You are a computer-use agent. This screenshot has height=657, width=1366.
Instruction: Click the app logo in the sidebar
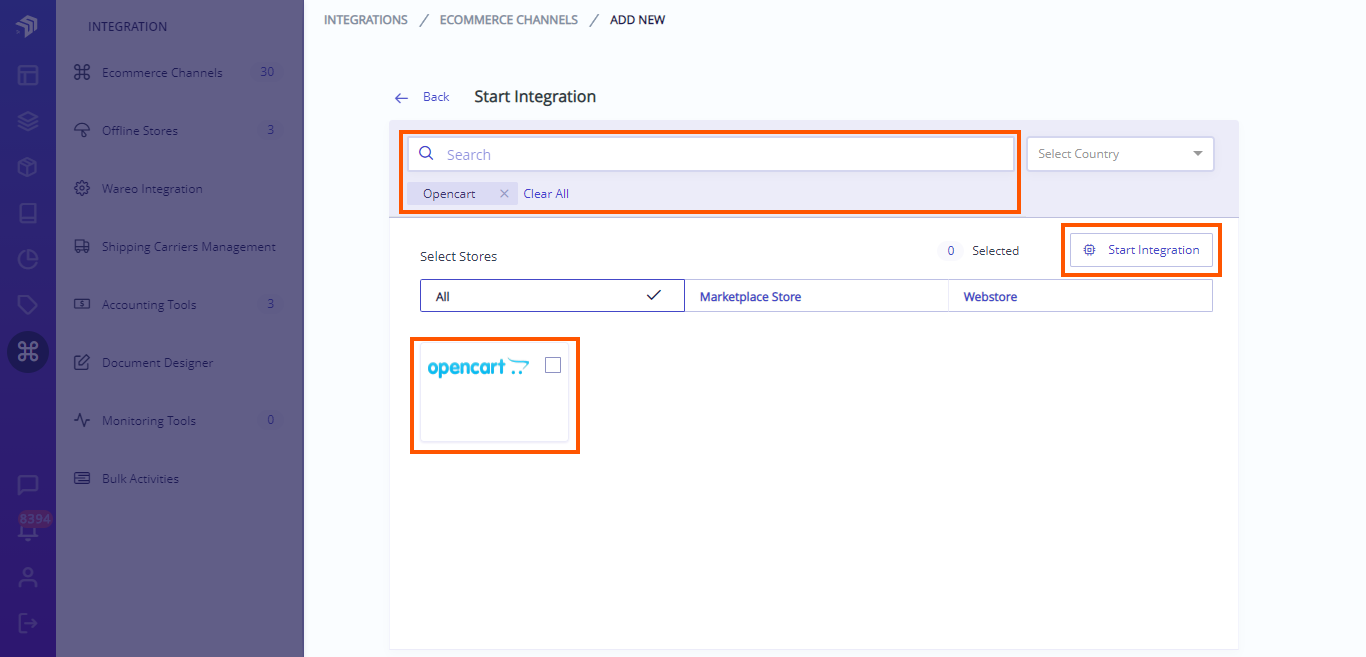[x=27, y=26]
